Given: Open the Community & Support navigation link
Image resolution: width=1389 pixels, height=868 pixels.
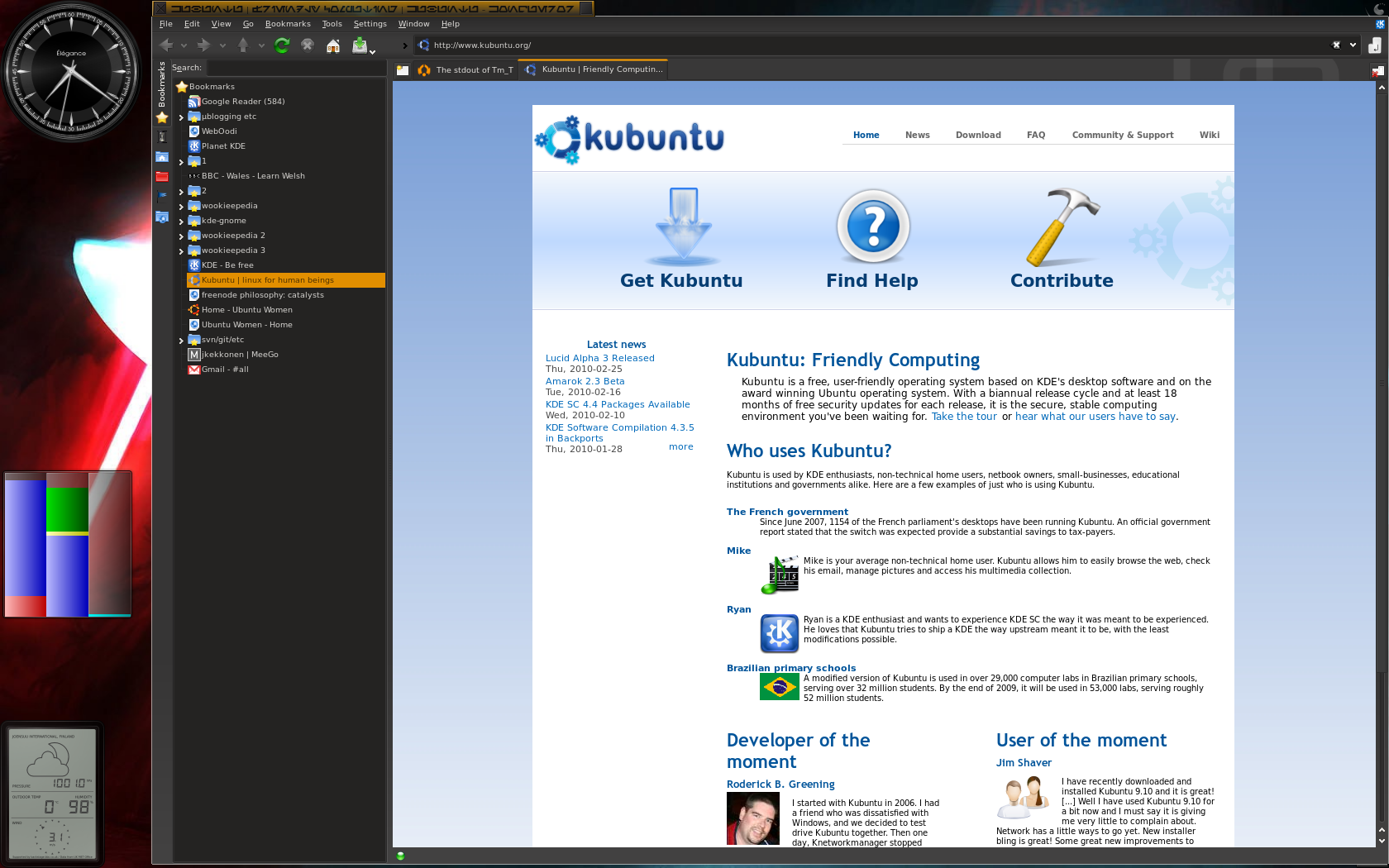Looking at the screenshot, I should 1122,136.
